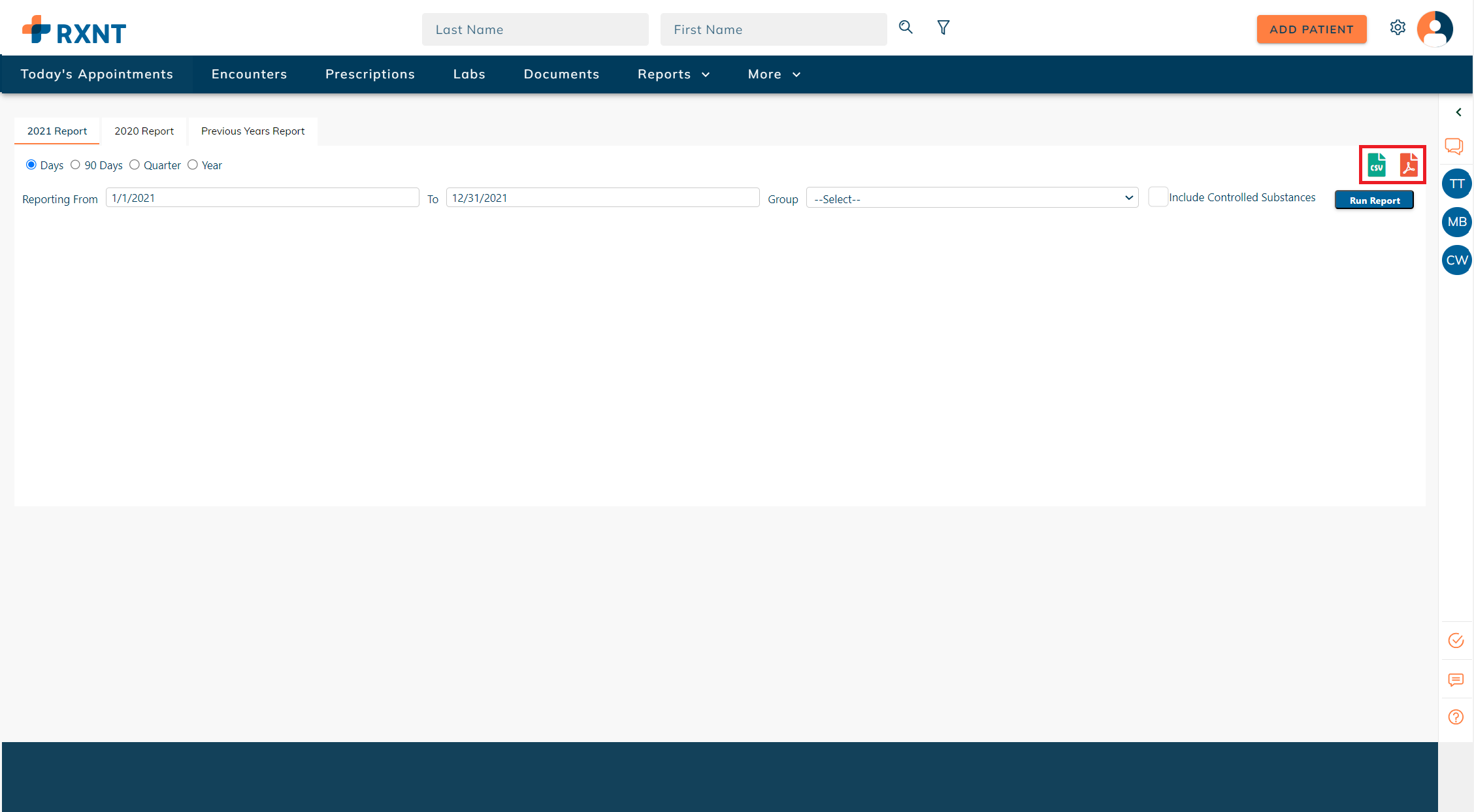The image size is (1474, 812).
Task: Open the chat bubbles icon in sidebar
Action: coord(1454,146)
